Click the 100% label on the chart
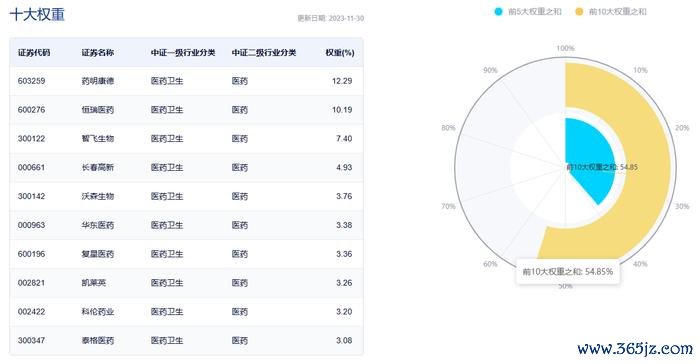 [x=565, y=48]
